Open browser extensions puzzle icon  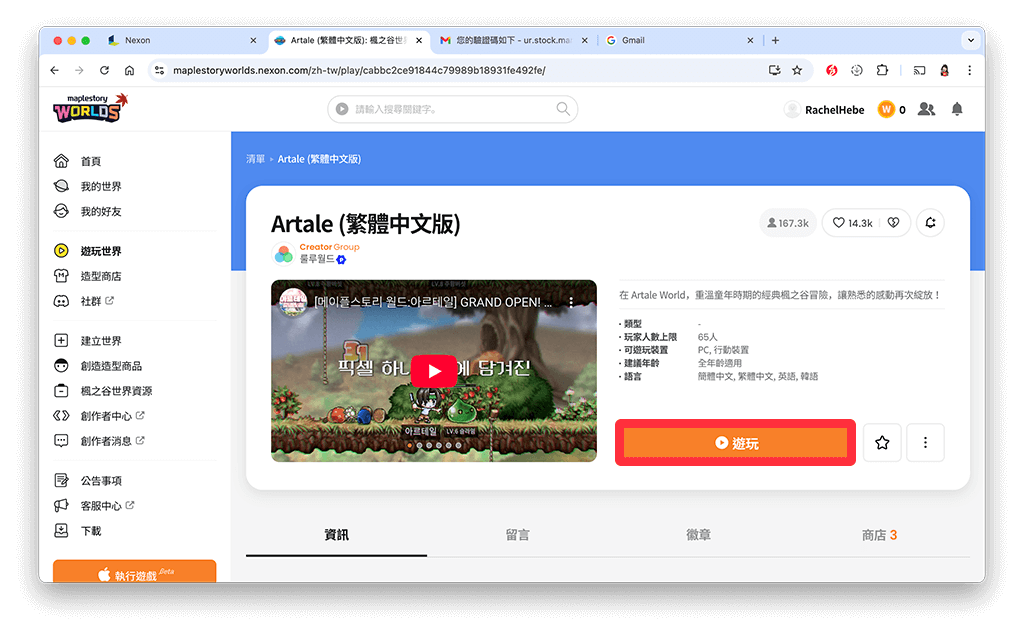click(882, 71)
